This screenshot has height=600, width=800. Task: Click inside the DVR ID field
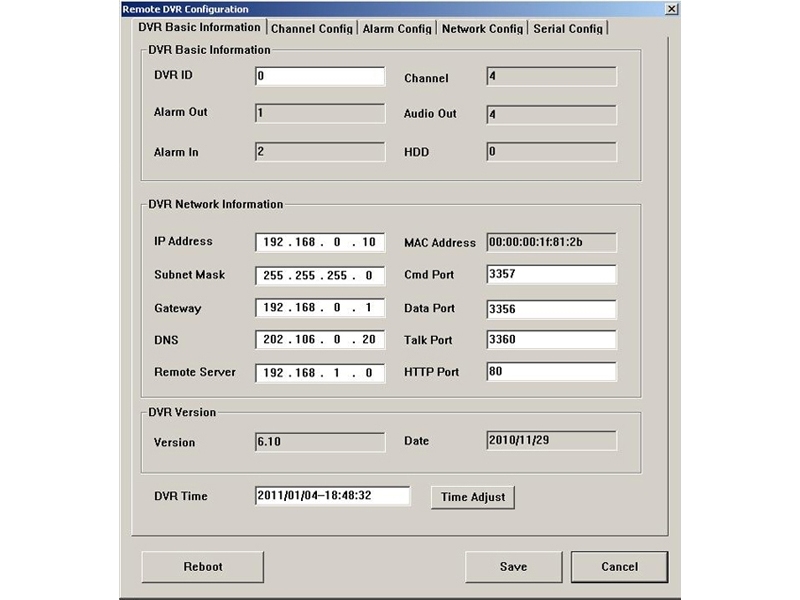[320, 75]
